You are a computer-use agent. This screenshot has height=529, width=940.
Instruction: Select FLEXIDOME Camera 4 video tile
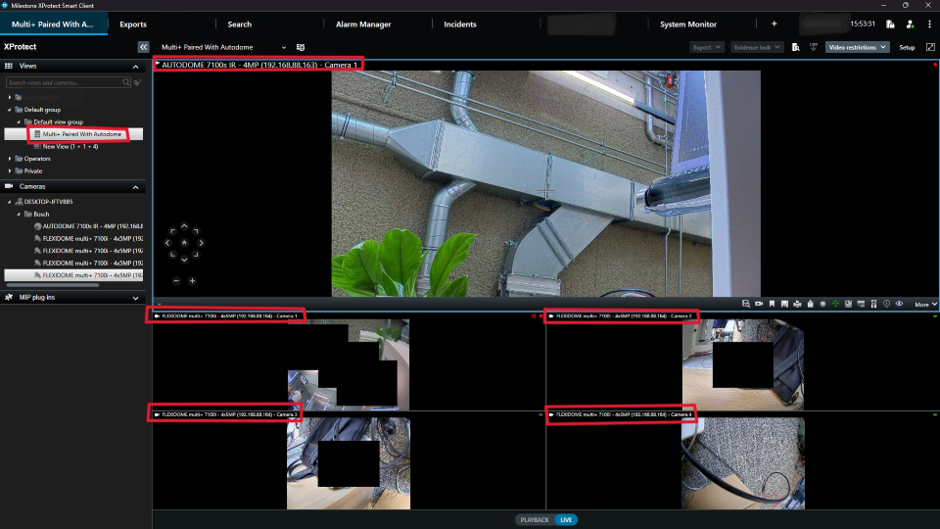tap(743, 463)
